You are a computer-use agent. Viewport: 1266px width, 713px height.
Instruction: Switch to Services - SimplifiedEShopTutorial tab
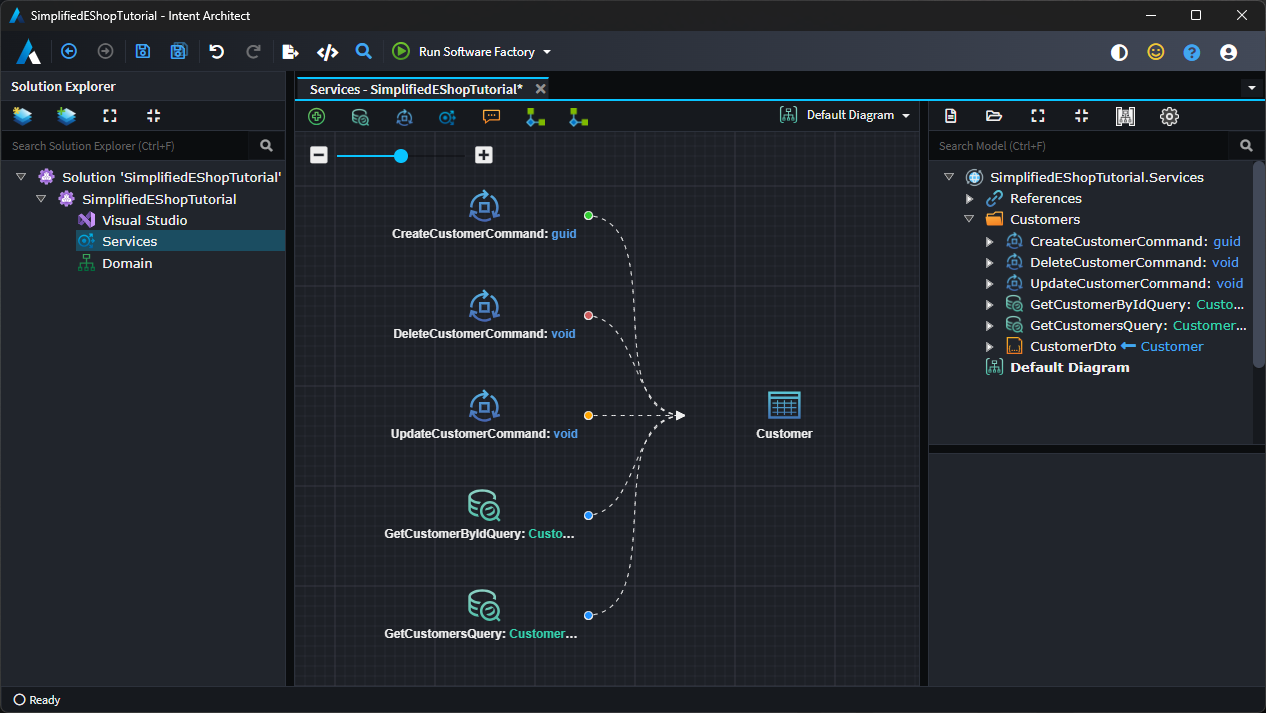pos(416,89)
